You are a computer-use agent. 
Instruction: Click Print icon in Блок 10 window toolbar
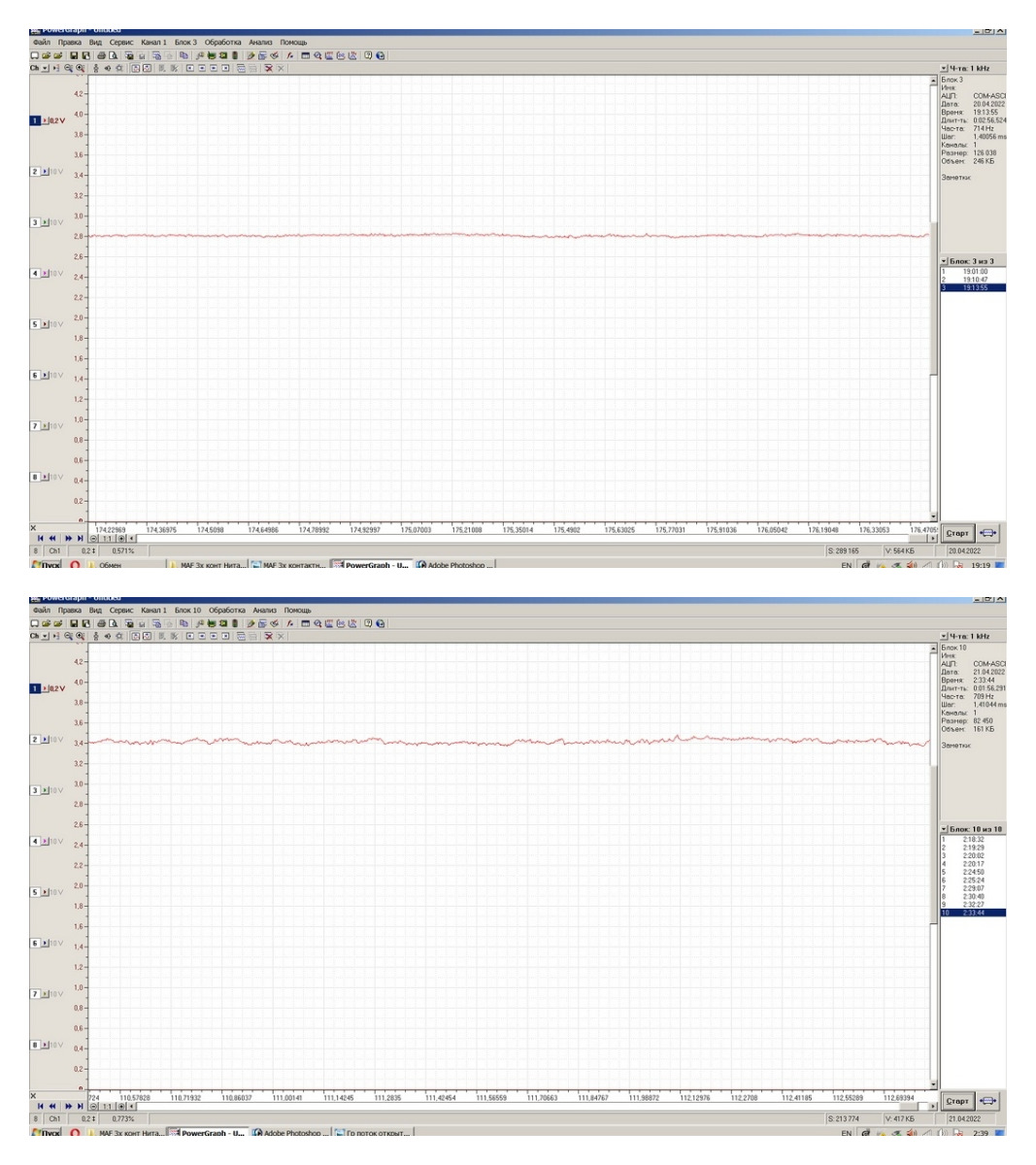click(101, 623)
